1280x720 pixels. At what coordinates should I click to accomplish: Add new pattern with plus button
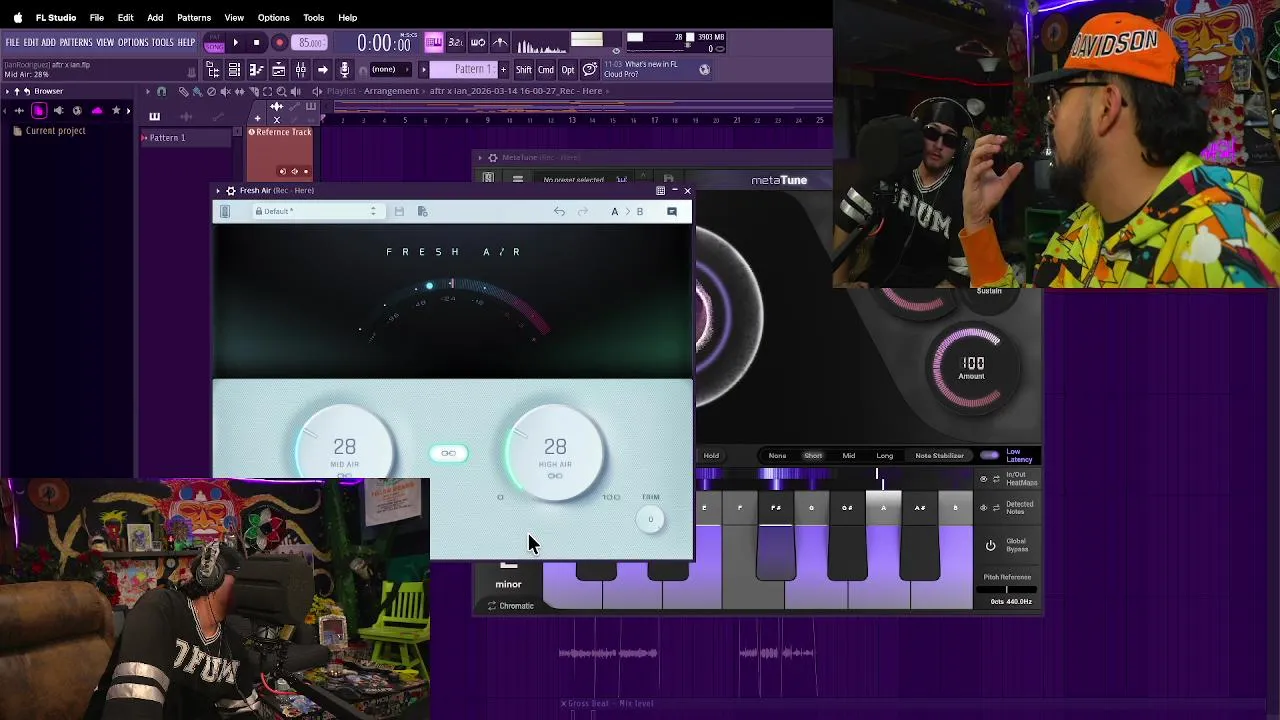(503, 69)
